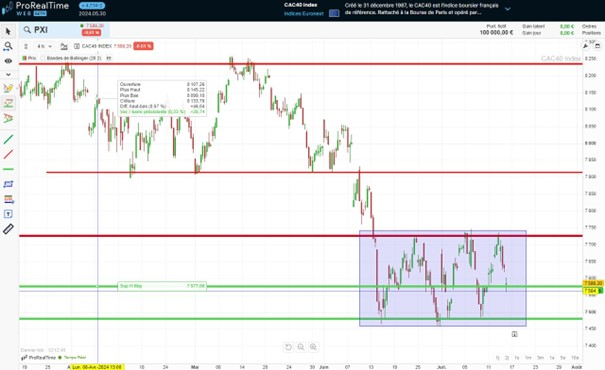Image resolution: width=605 pixels, height=370 pixels.
Task: Toggle the eye visibility icon in sidebar
Action: click(x=8, y=61)
